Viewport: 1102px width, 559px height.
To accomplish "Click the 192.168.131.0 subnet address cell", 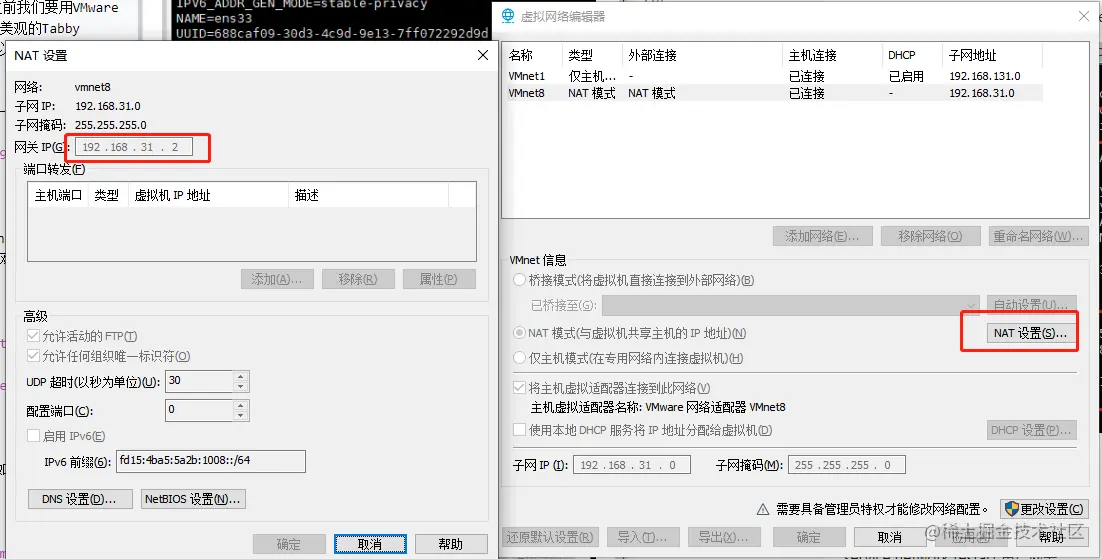I will click(985, 76).
